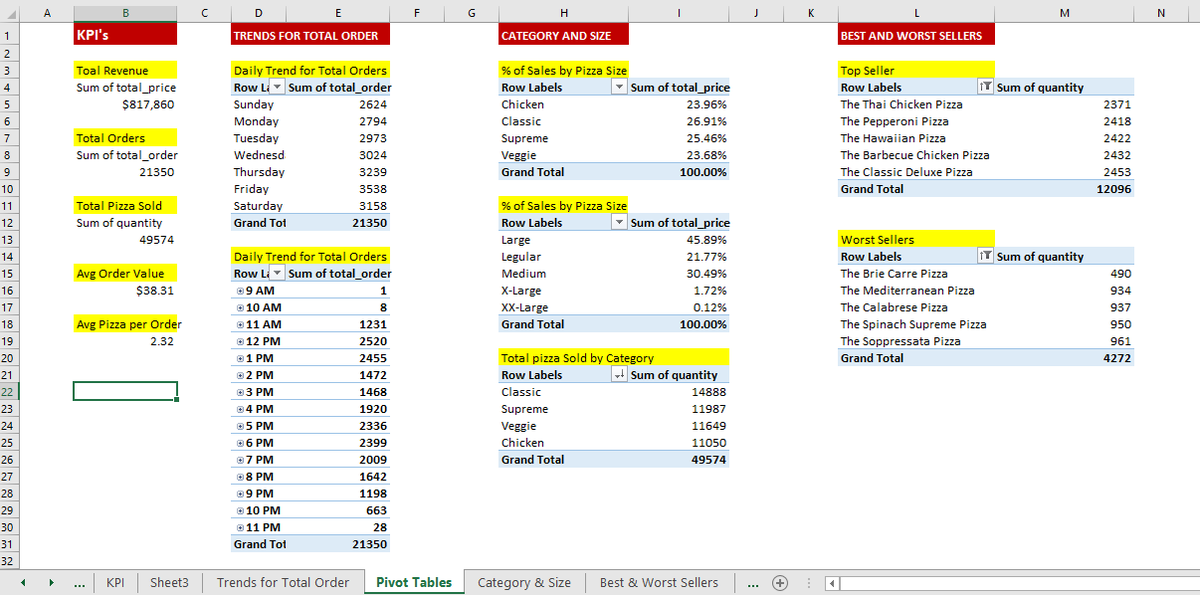Expand the 10 PM row group

tap(239, 510)
